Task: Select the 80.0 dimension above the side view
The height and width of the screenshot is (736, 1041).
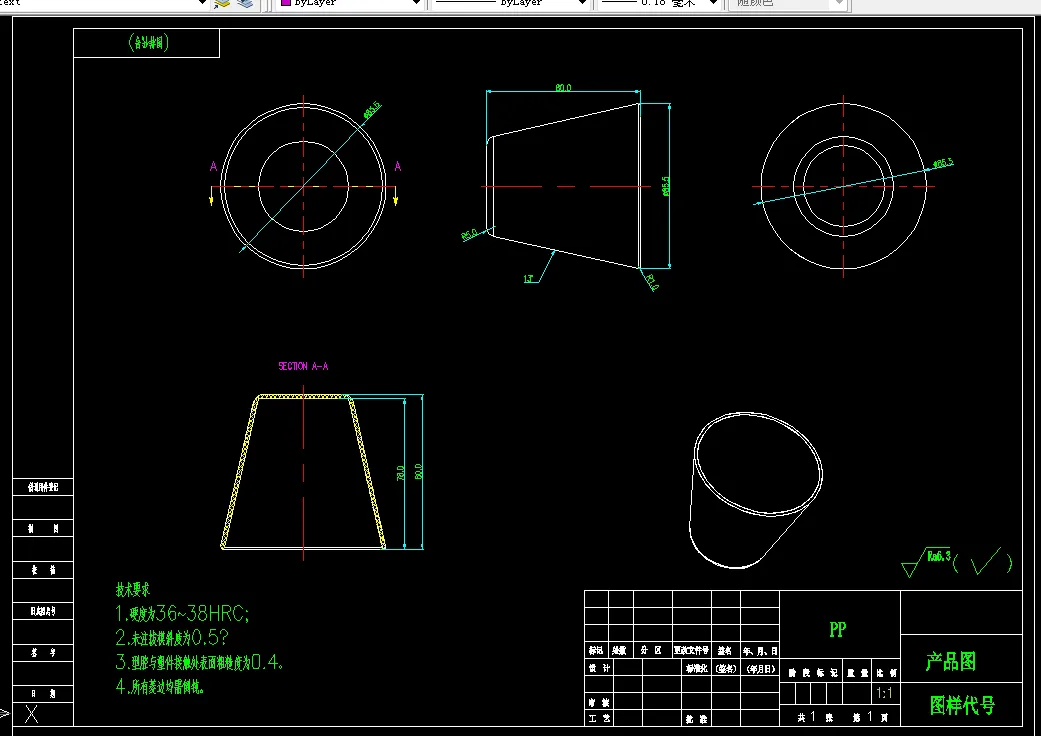Action: [x=563, y=88]
